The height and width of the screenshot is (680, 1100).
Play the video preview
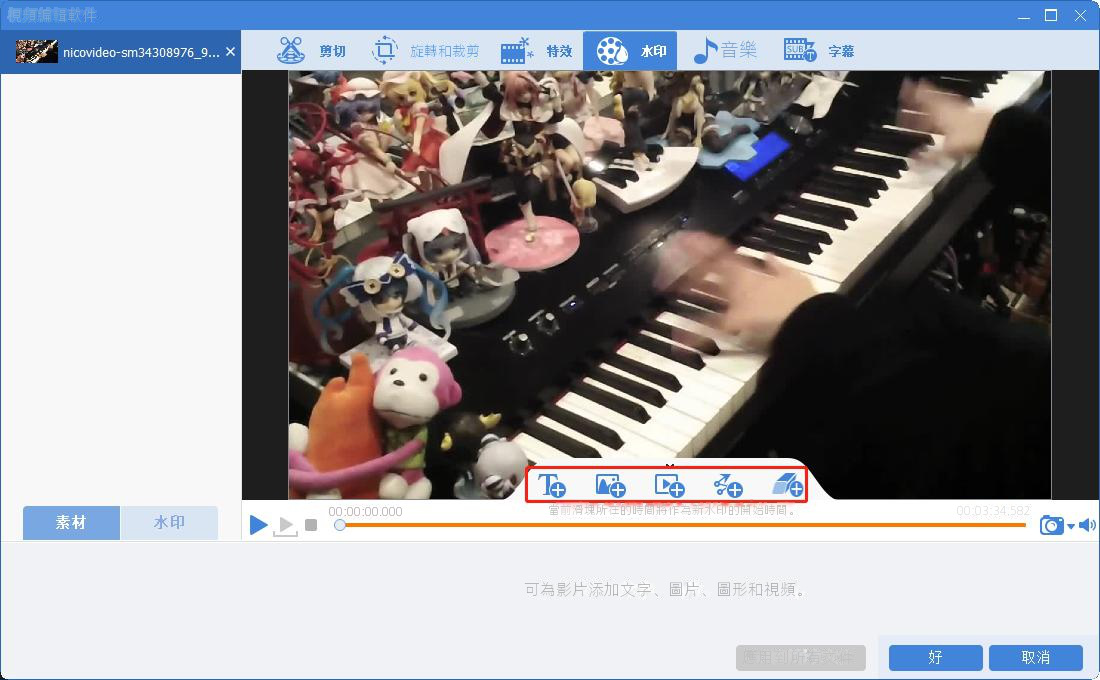pos(258,524)
